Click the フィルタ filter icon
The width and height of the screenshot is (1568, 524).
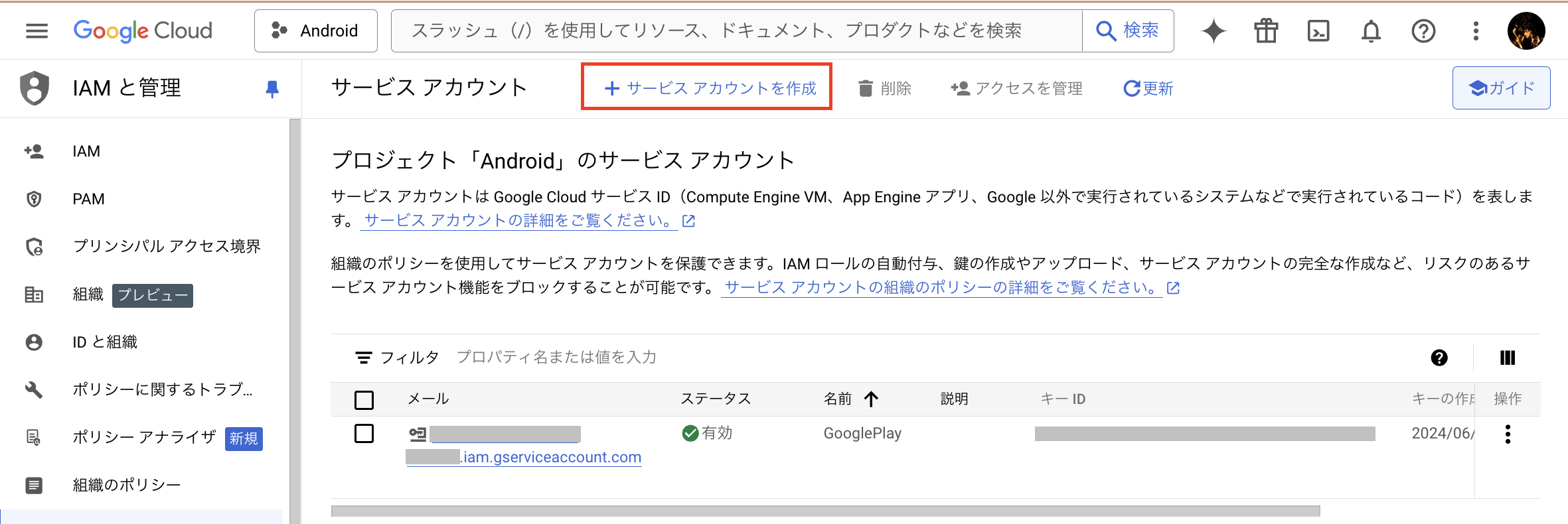click(363, 358)
